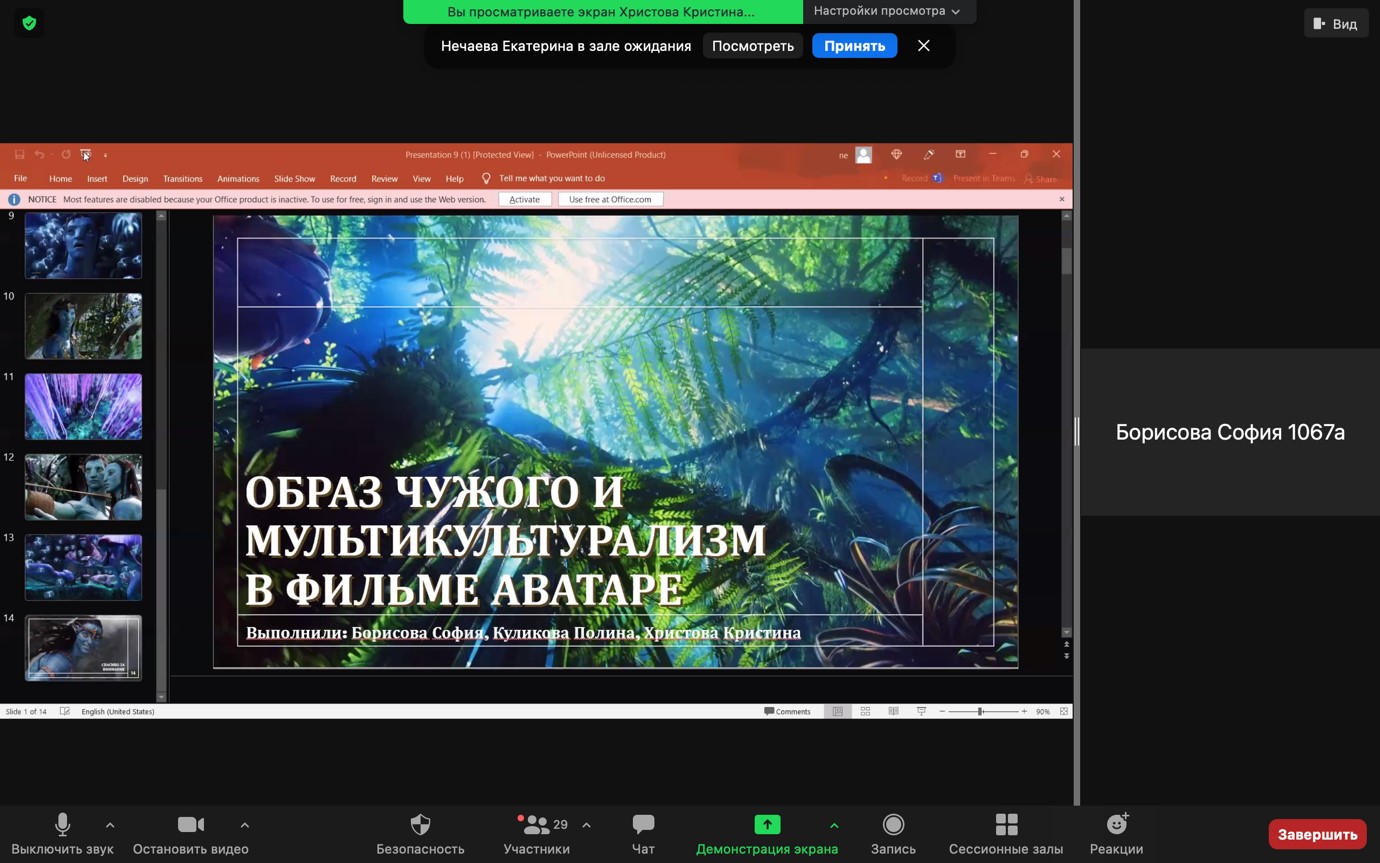Select slide 12 thumbnail
Viewport: 1380px width, 863px height.
(83, 487)
